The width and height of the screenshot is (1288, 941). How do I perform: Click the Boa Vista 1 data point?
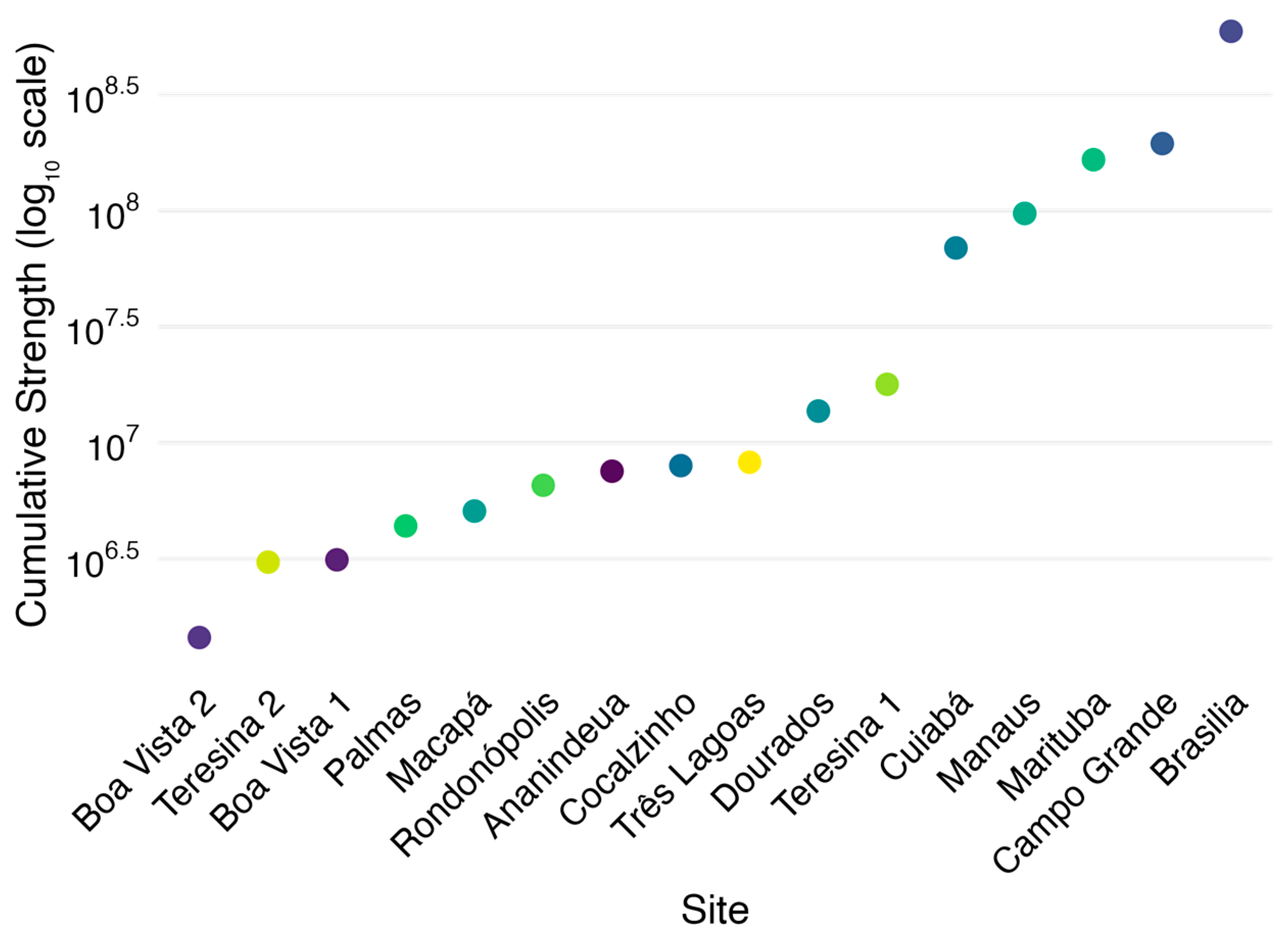(337, 560)
